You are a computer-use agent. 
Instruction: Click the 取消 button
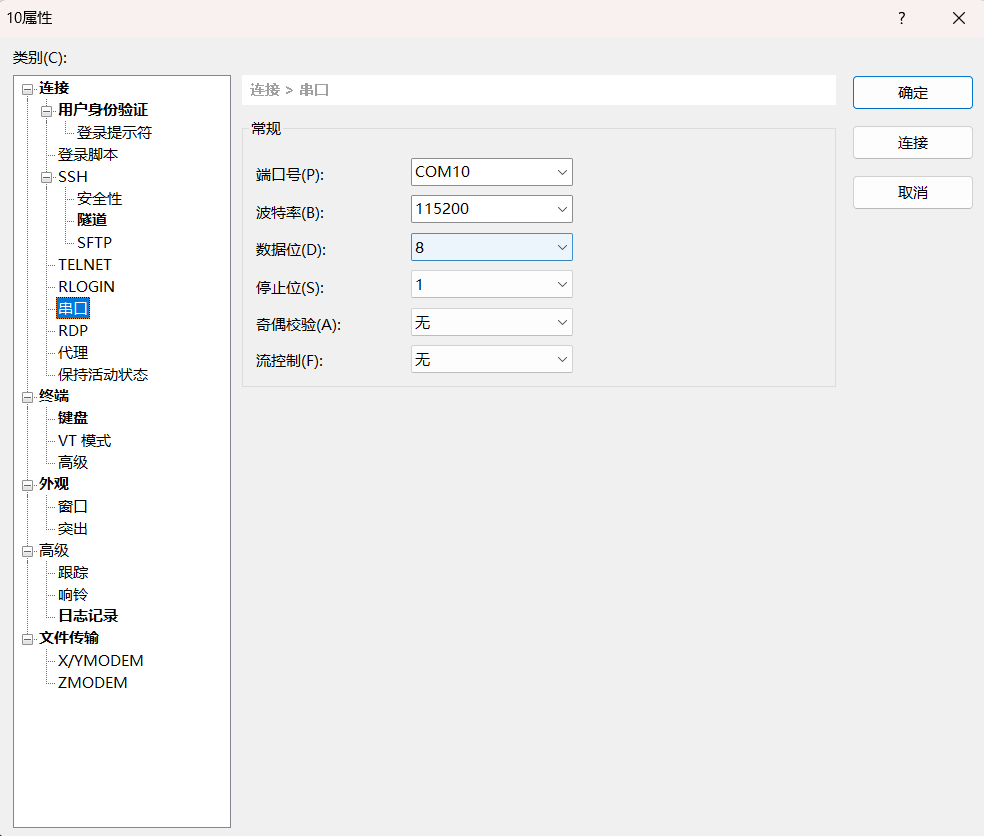[x=912, y=192]
